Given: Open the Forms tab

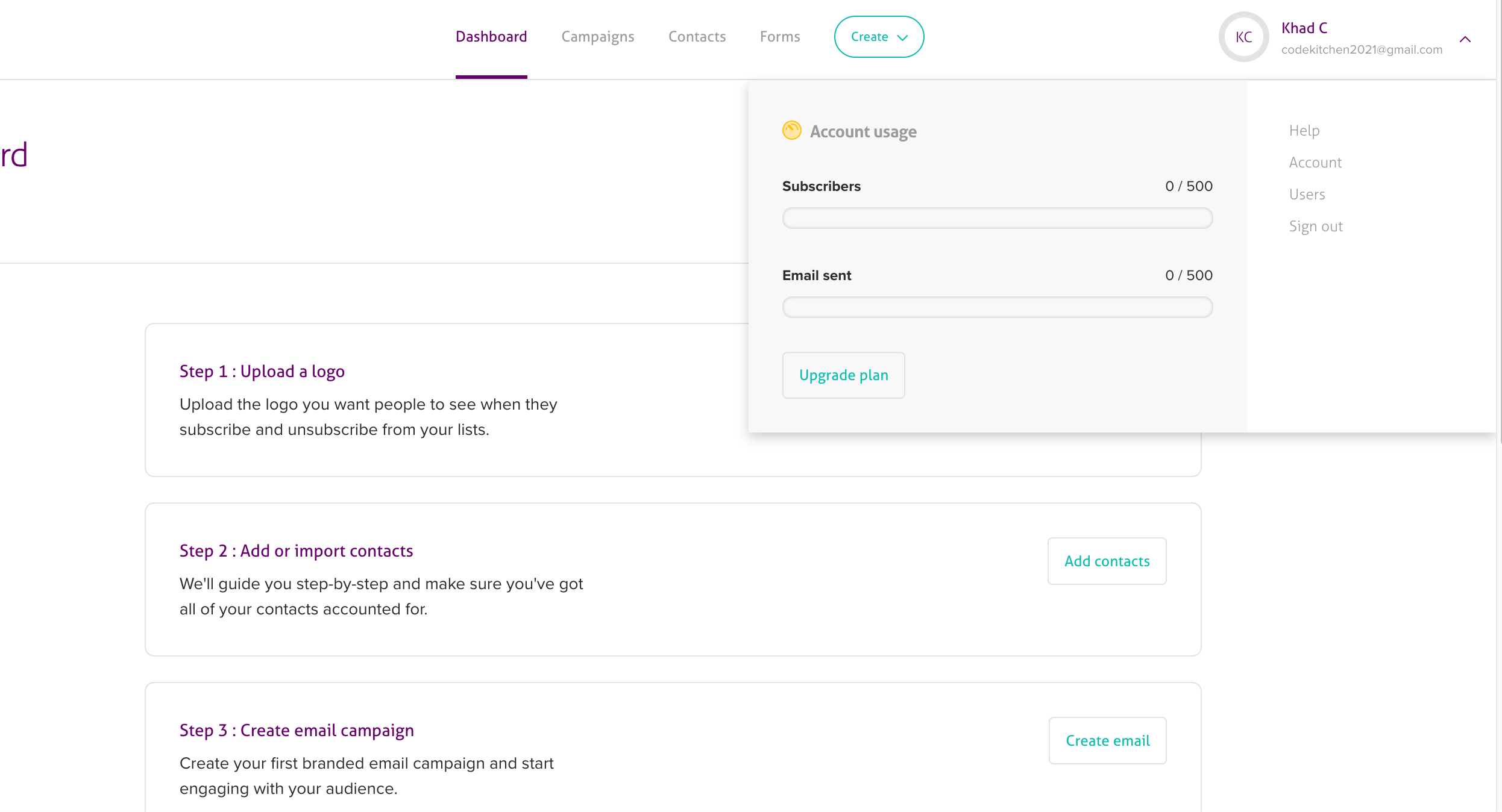Looking at the screenshot, I should point(779,37).
